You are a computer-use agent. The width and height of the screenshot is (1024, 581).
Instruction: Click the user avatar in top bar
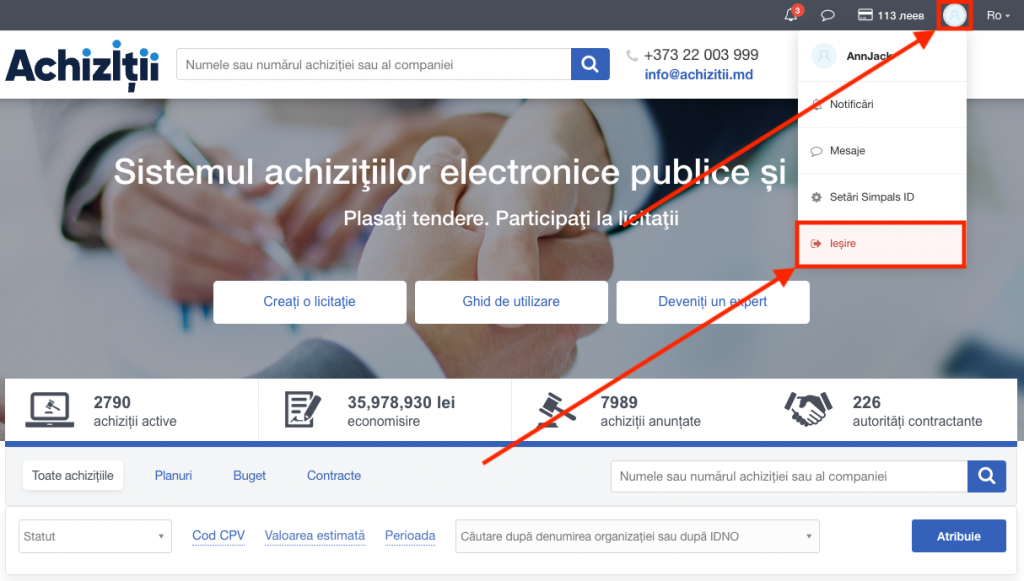coord(955,15)
